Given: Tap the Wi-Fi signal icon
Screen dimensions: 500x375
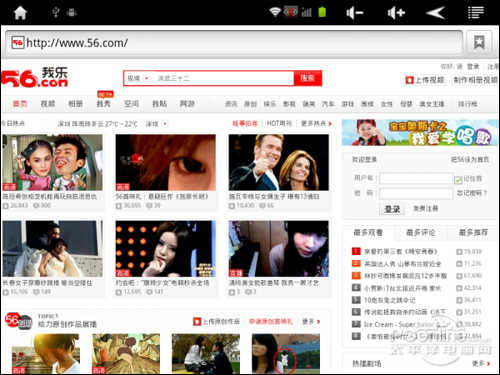Looking at the screenshot, I should 275,12.
